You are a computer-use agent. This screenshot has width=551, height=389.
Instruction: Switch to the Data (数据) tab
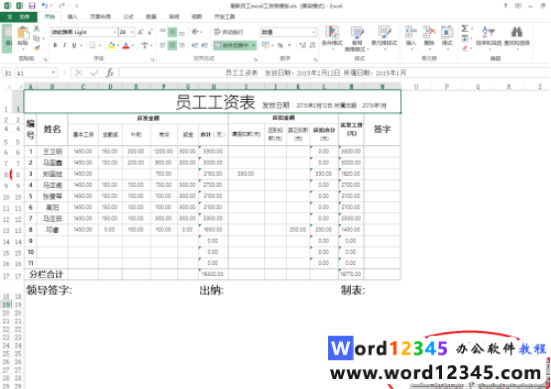tap(151, 17)
